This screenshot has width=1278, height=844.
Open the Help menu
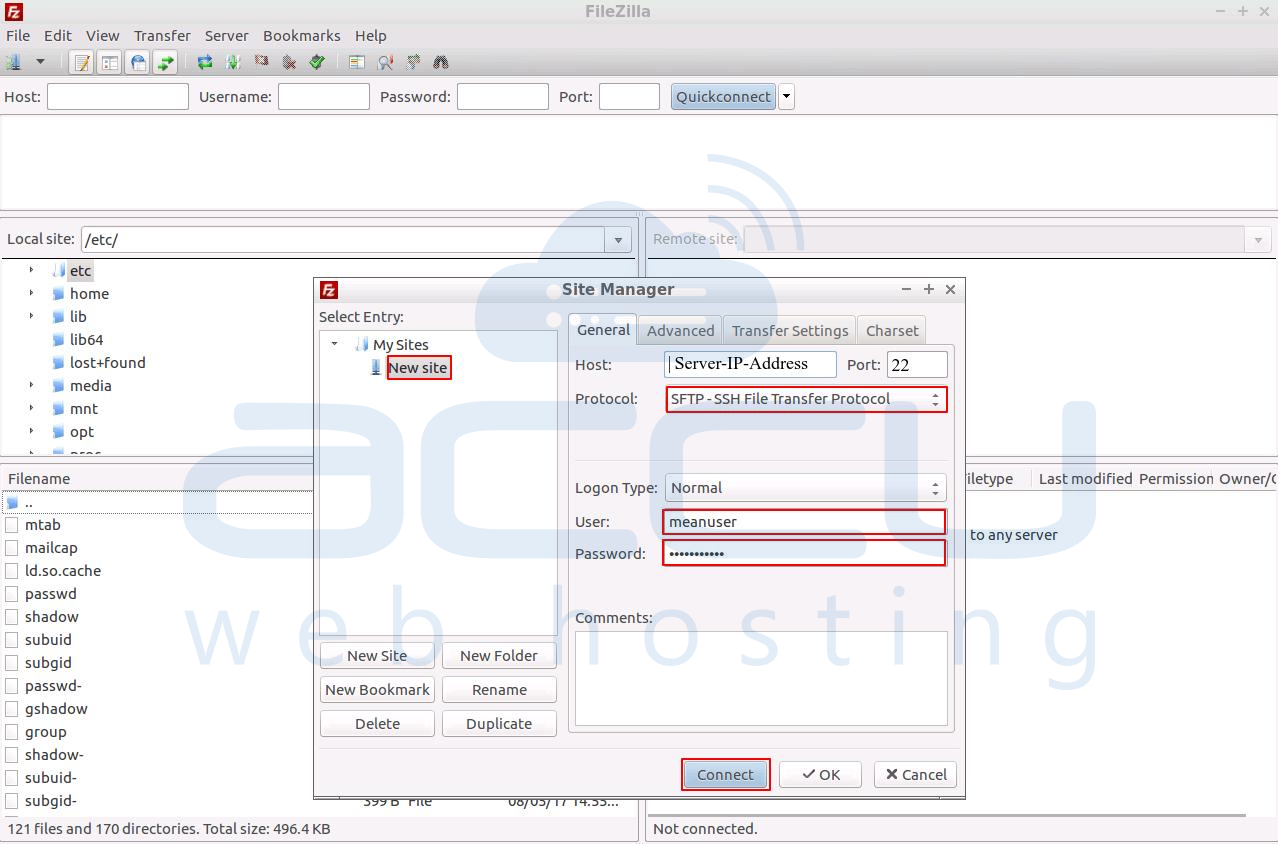(371, 35)
